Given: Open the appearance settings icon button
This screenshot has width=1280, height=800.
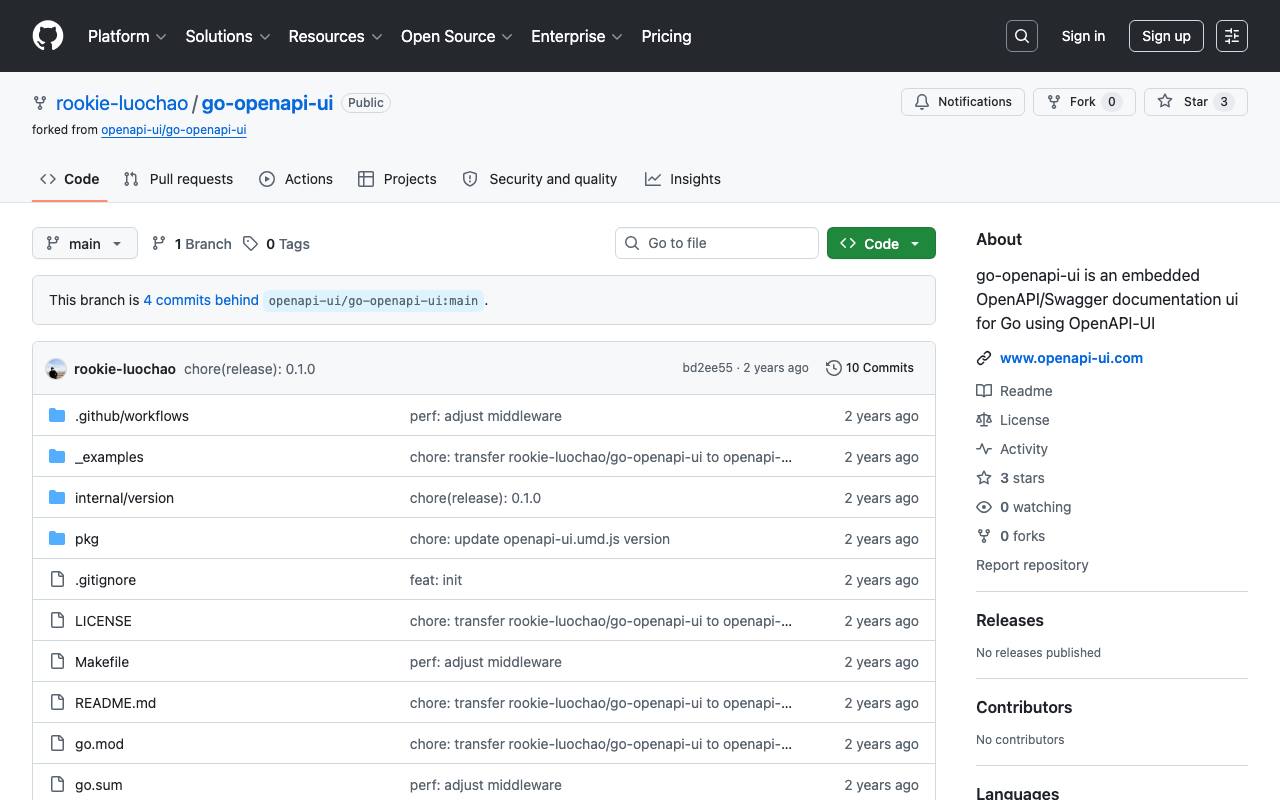Looking at the screenshot, I should [x=1232, y=36].
